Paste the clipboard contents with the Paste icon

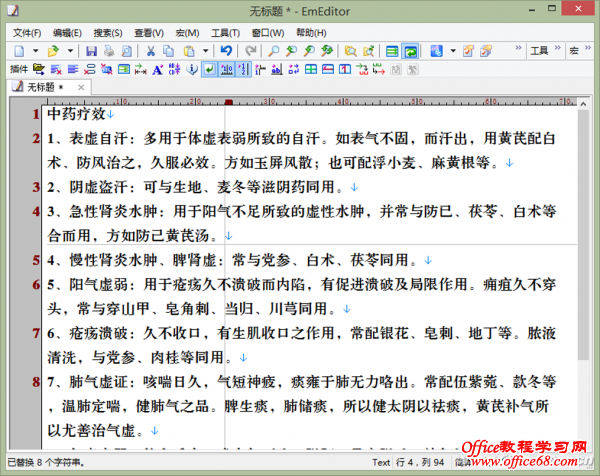click(189, 51)
